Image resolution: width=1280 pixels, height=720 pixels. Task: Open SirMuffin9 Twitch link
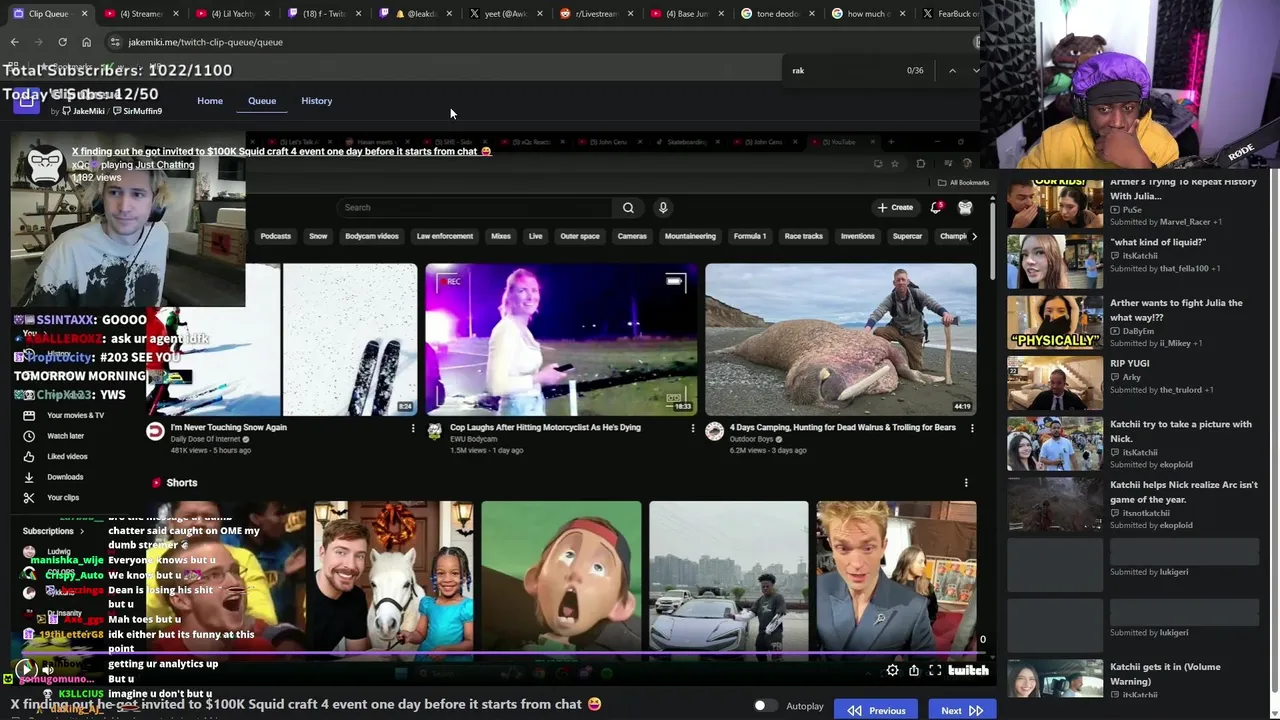tap(138, 111)
